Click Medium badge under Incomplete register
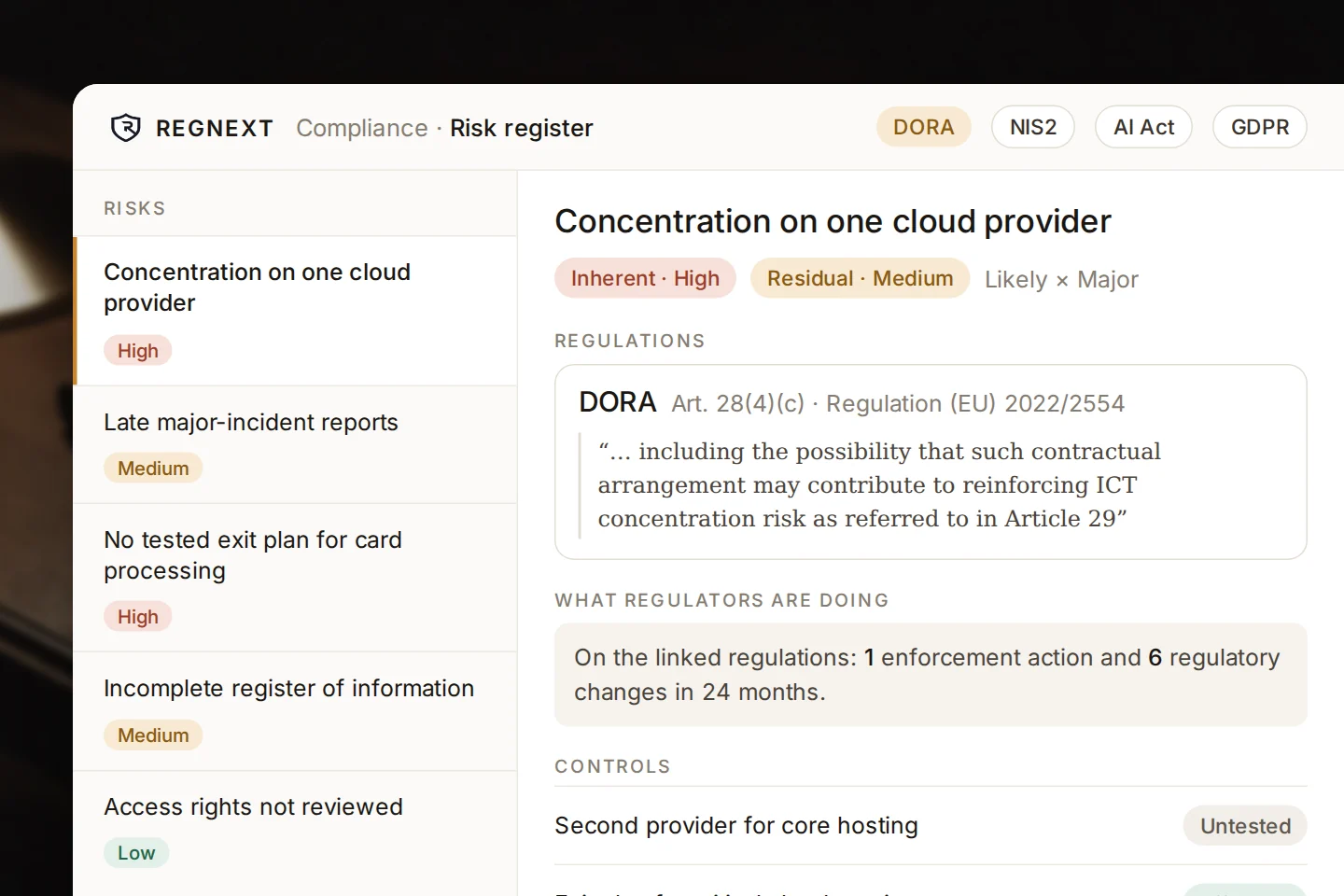 pyautogui.click(x=153, y=735)
